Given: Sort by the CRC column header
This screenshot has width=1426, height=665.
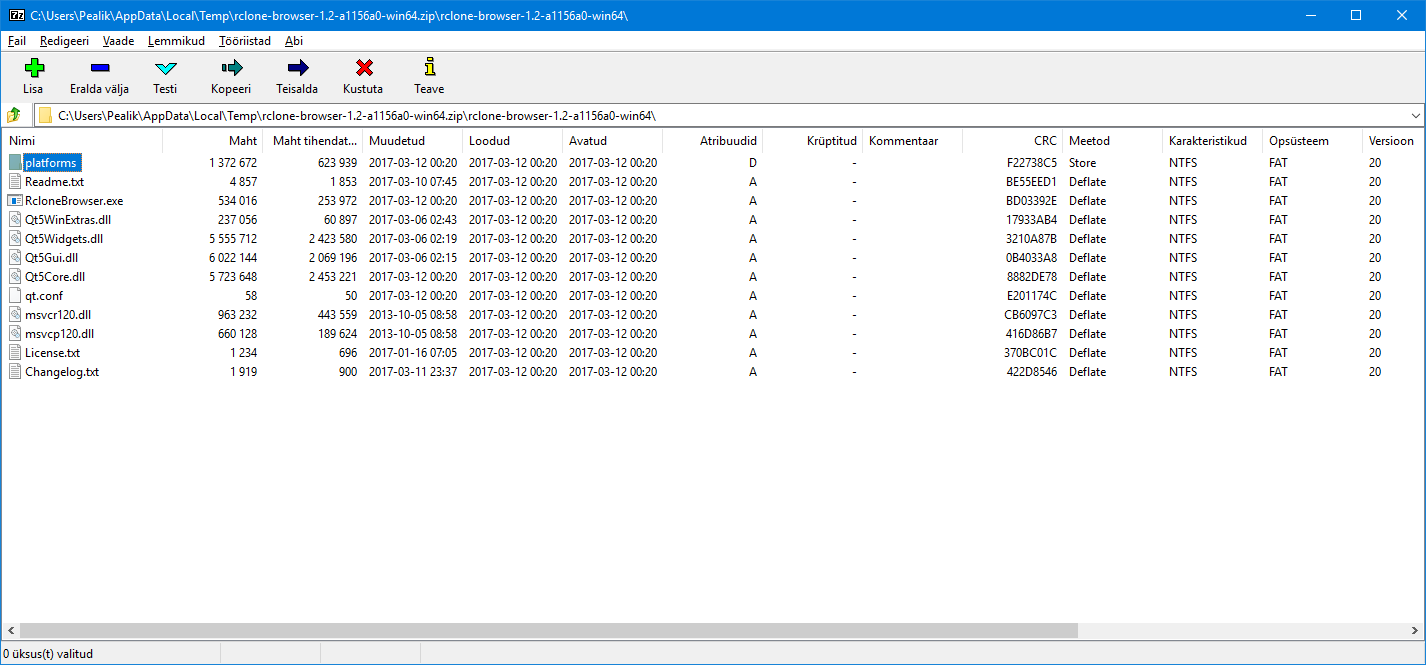Looking at the screenshot, I should coord(1012,141).
